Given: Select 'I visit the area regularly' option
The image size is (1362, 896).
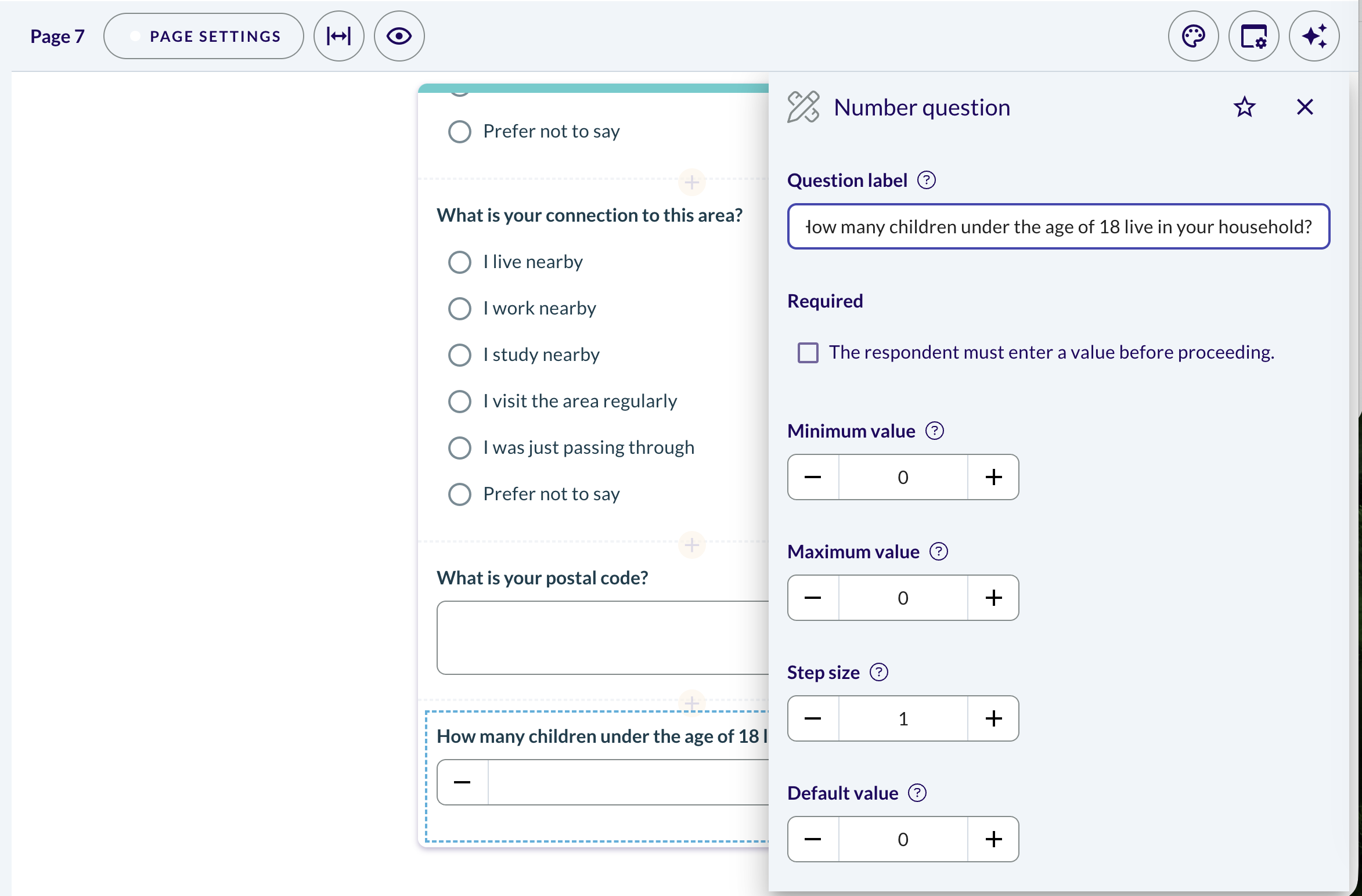Looking at the screenshot, I should coord(459,401).
